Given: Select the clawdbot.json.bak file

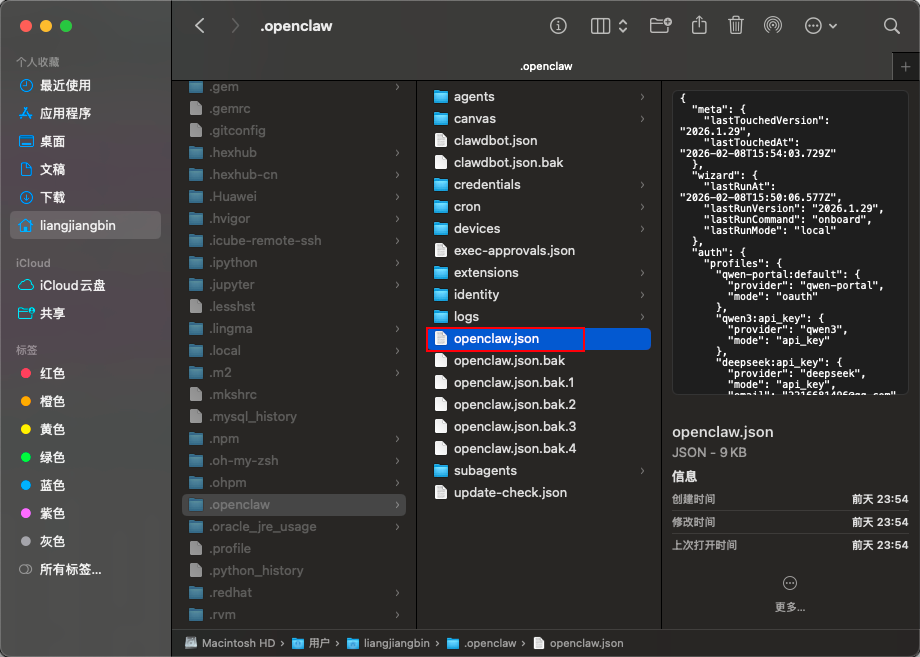Looking at the screenshot, I should pos(539,163).
